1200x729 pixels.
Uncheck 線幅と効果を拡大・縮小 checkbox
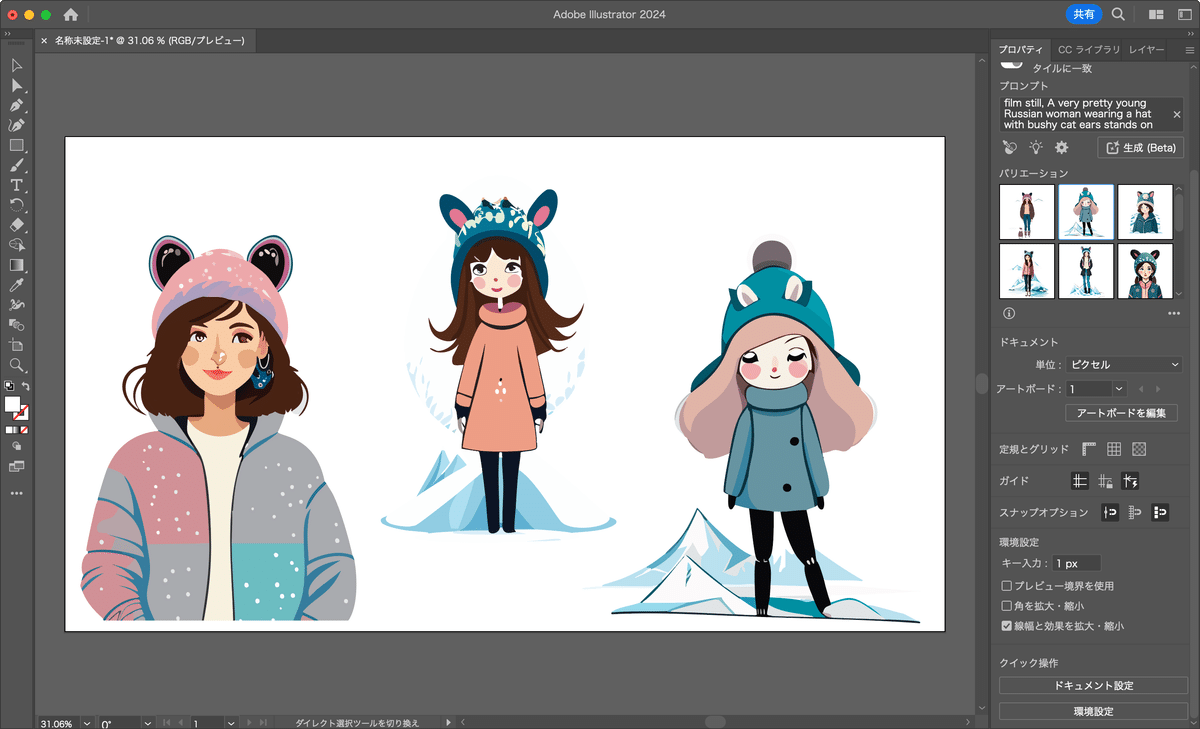1007,626
